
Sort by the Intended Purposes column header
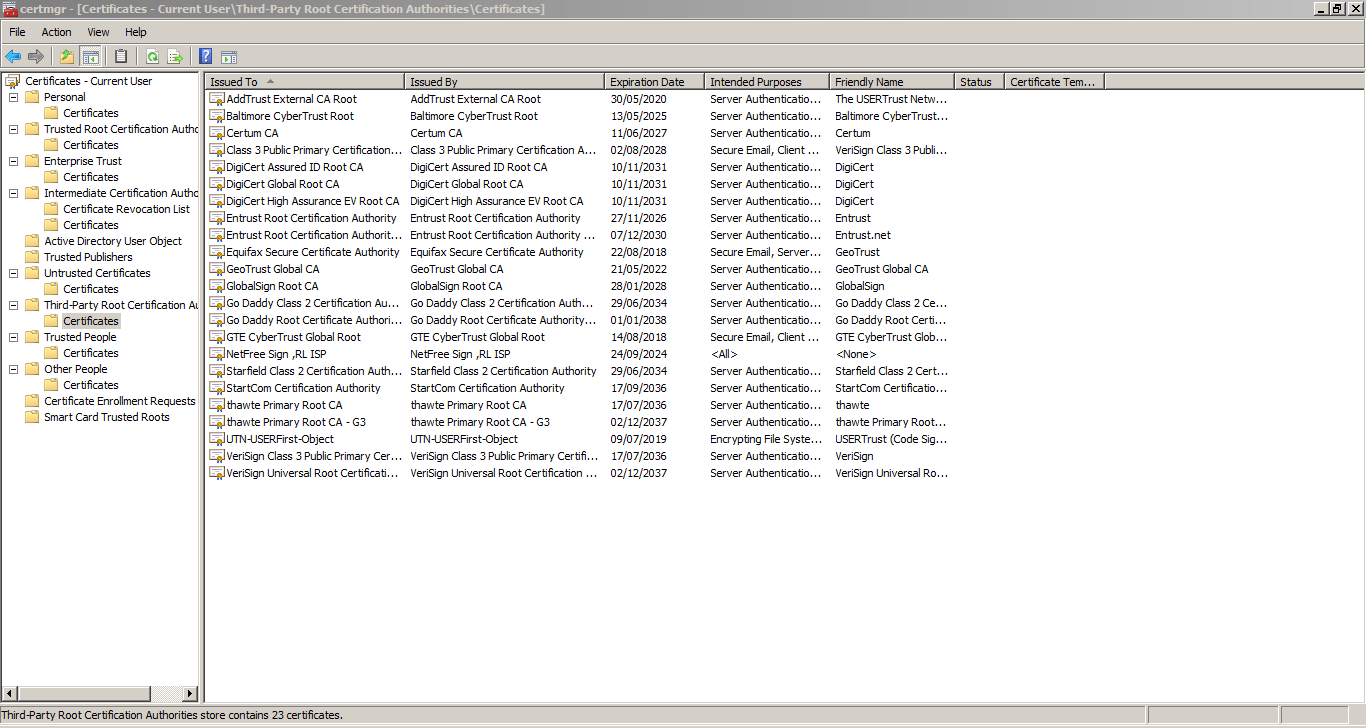click(x=767, y=82)
